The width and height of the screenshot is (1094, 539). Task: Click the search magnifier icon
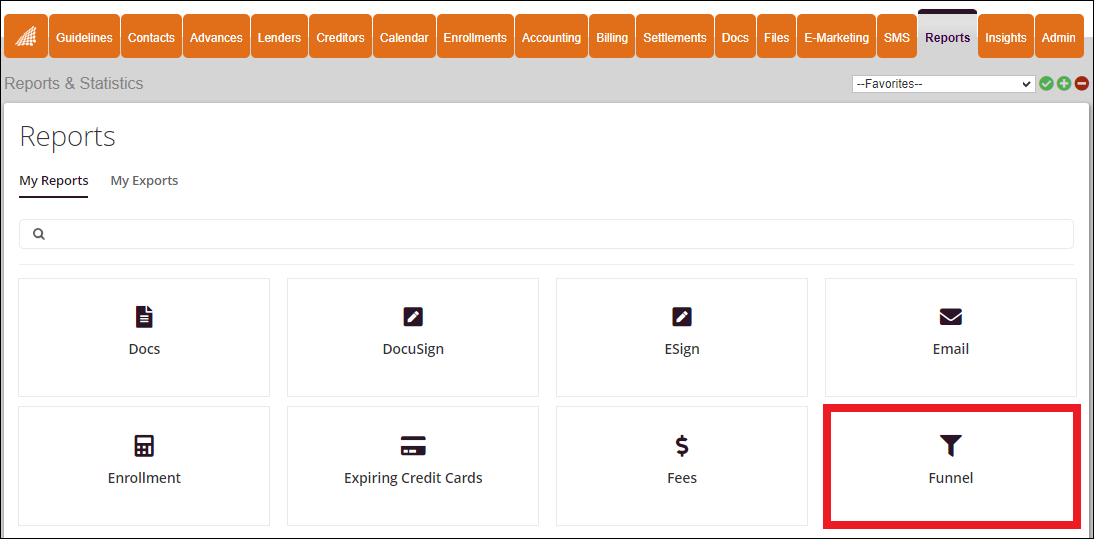coord(39,234)
